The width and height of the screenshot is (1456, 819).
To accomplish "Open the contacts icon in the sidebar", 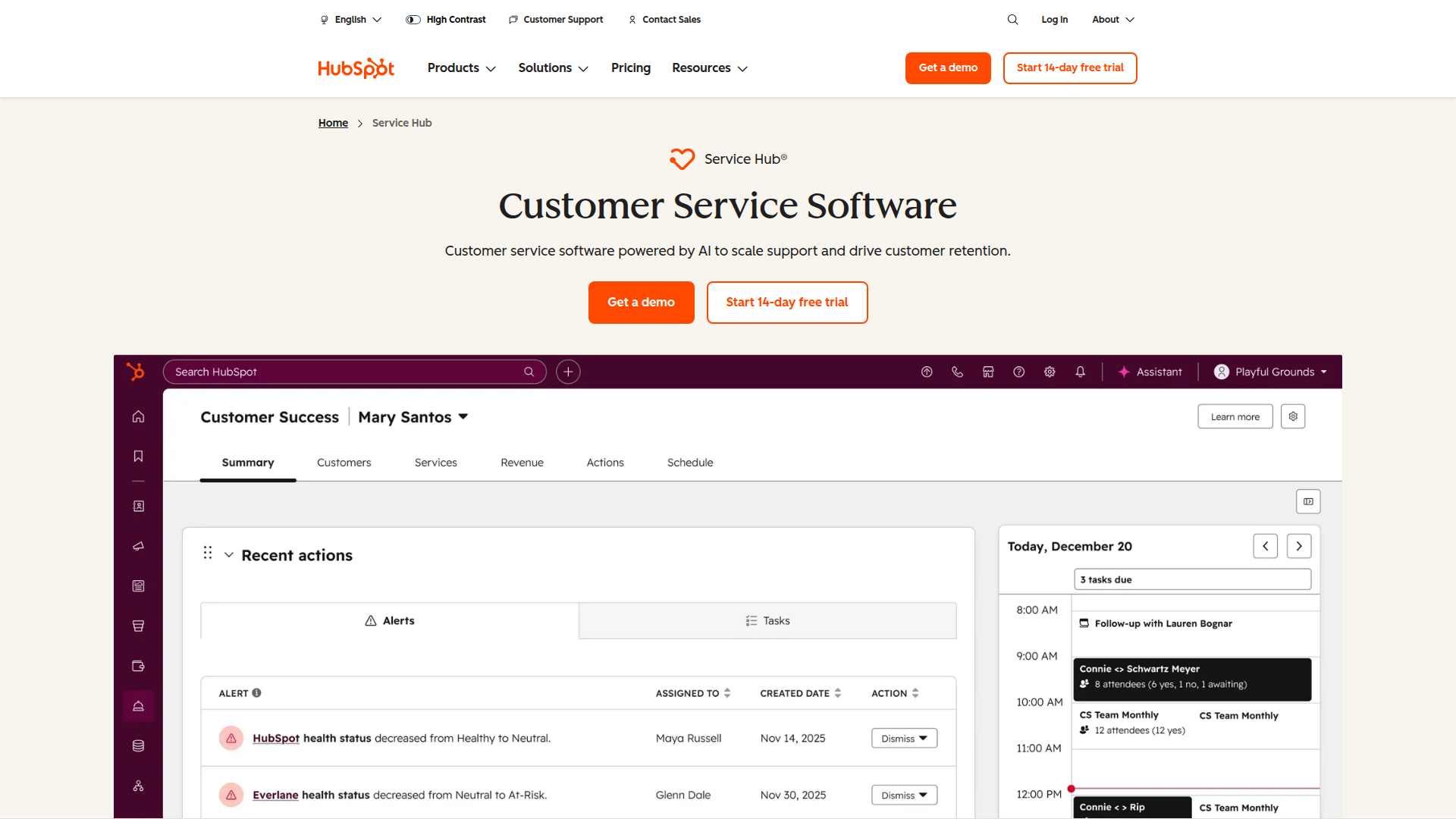I will [137, 506].
